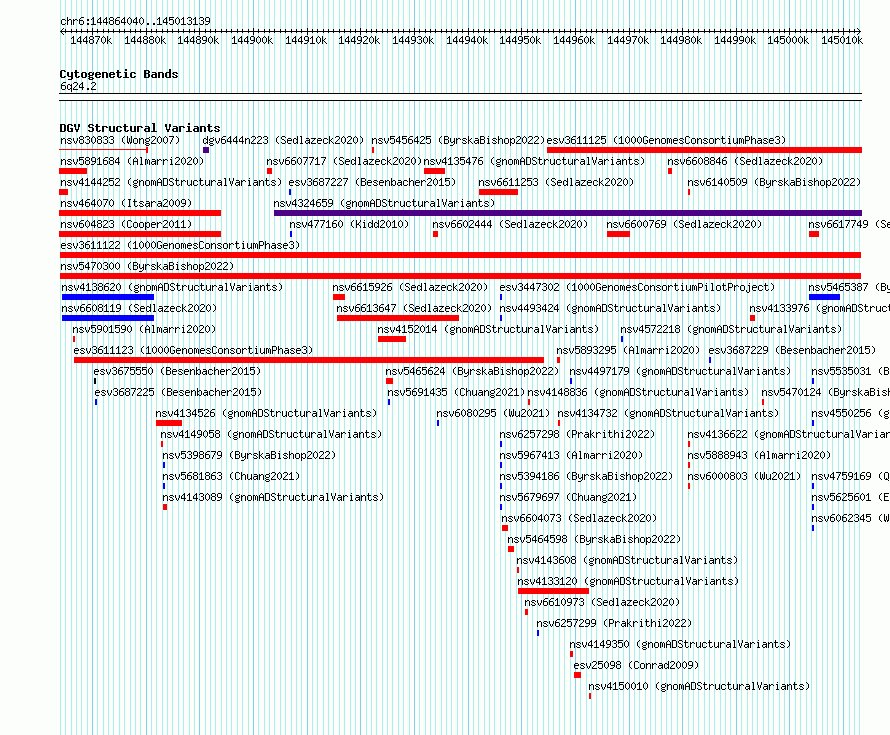Select the long red esv3611122 bar
Viewport: 890px width, 735px height.
tap(460, 255)
